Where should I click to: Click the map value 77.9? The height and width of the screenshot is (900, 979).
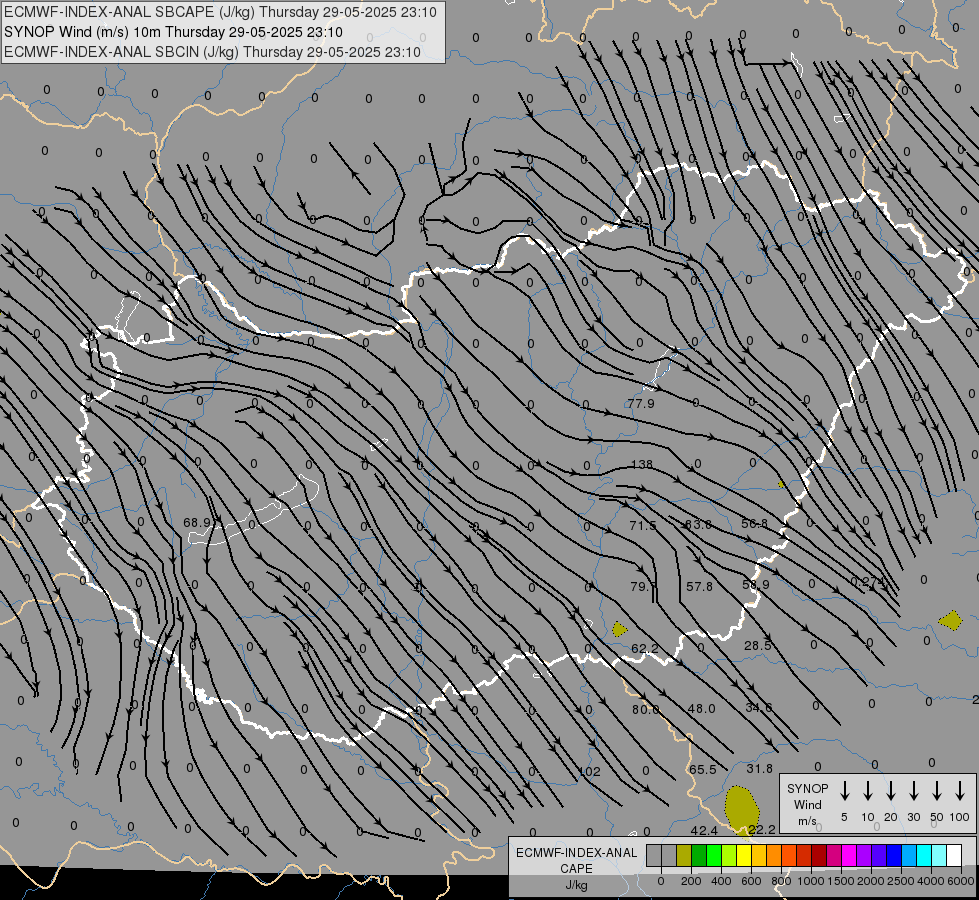[x=641, y=403]
